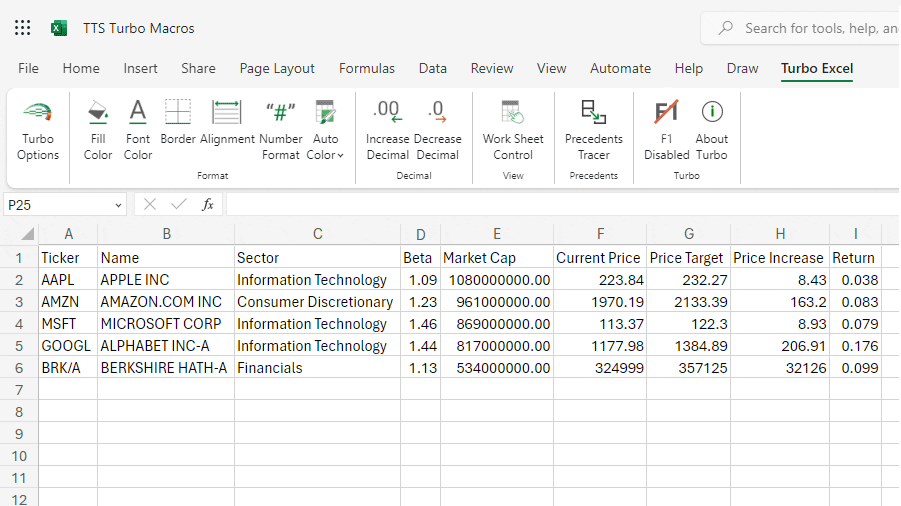This screenshot has width=901, height=506.
Task: Toggle the F1 Disabled option
Action: coord(666,130)
